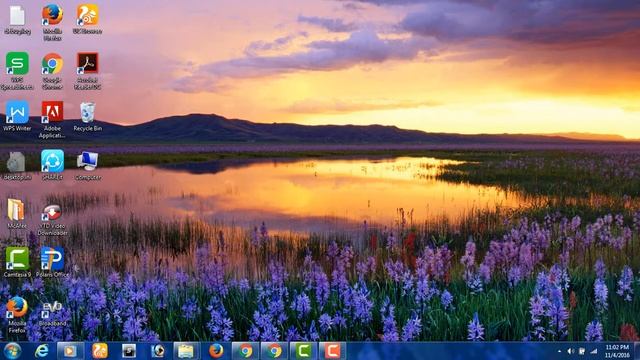Image resolution: width=640 pixels, height=360 pixels.
Task: Open the McAfee folder on desktop
Action: (x=17, y=213)
